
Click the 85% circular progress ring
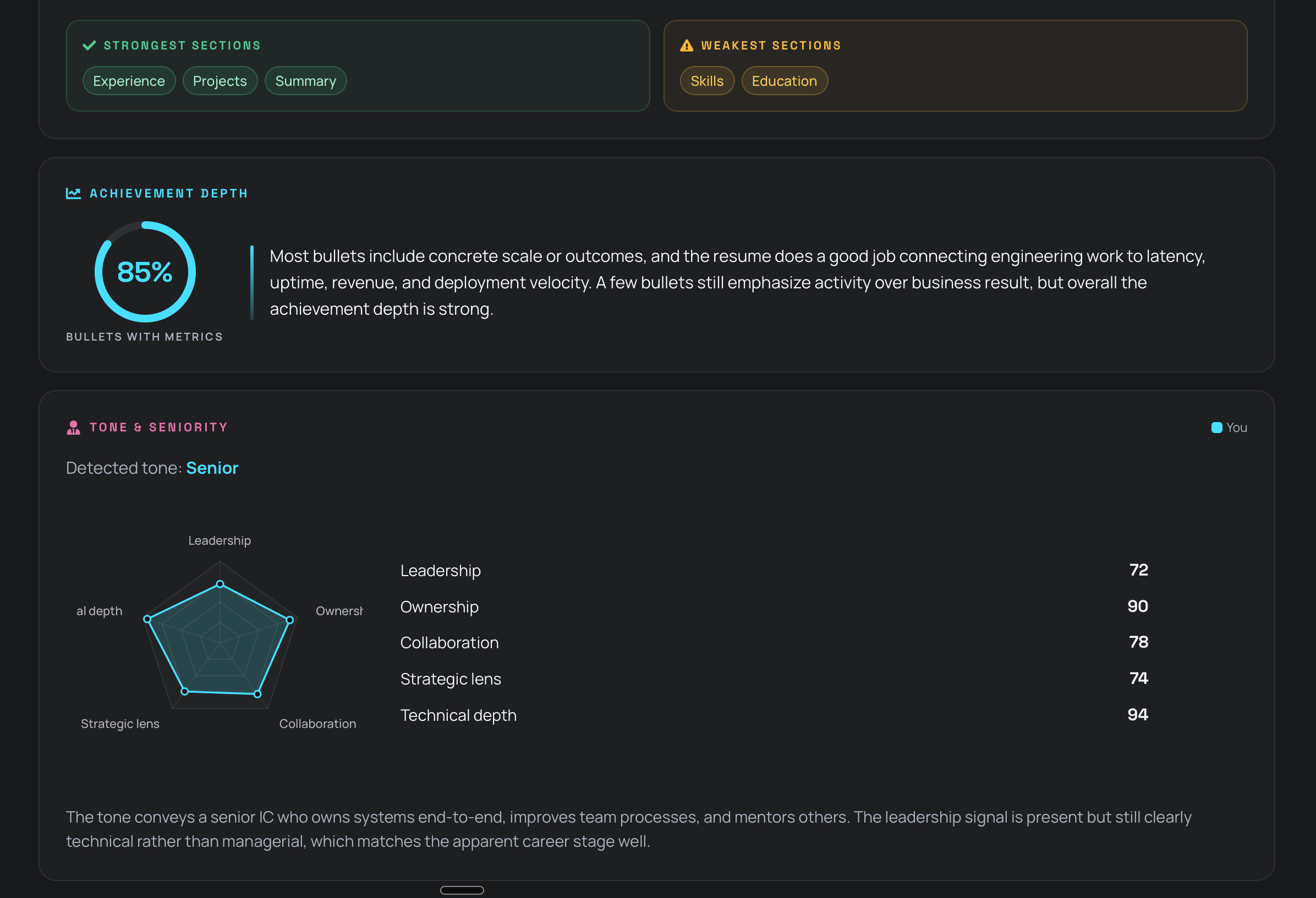pyautogui.click(x=145, y=272)
